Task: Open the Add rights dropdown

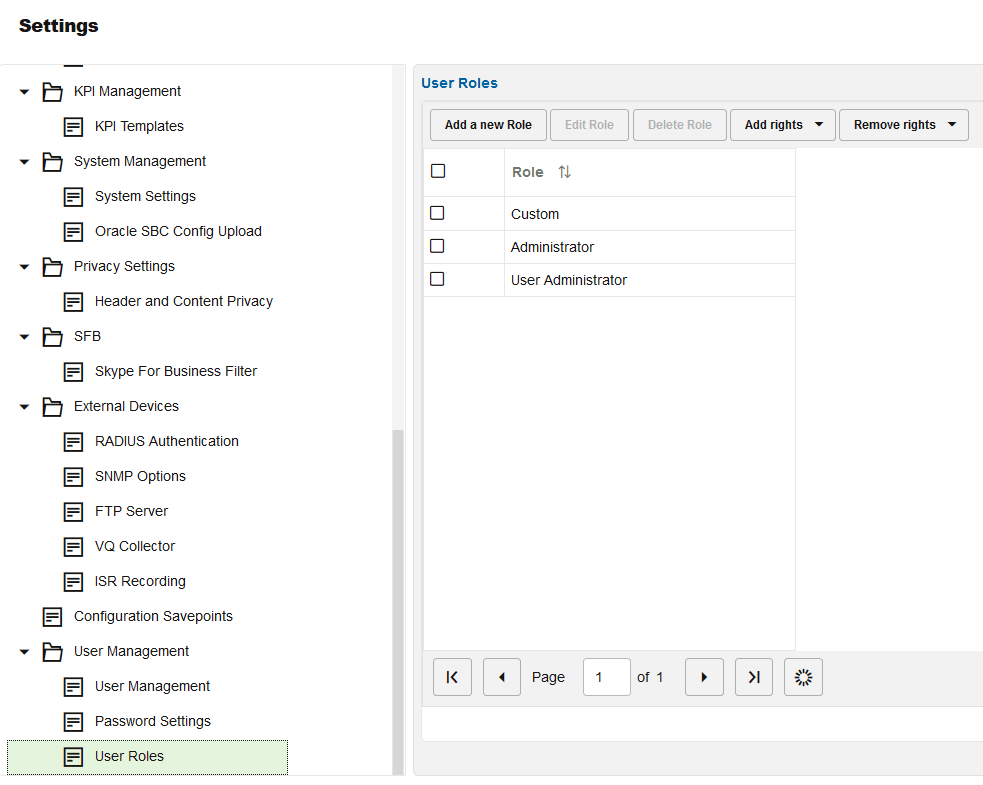Action: pyautogui.click(x=782, y=125)
